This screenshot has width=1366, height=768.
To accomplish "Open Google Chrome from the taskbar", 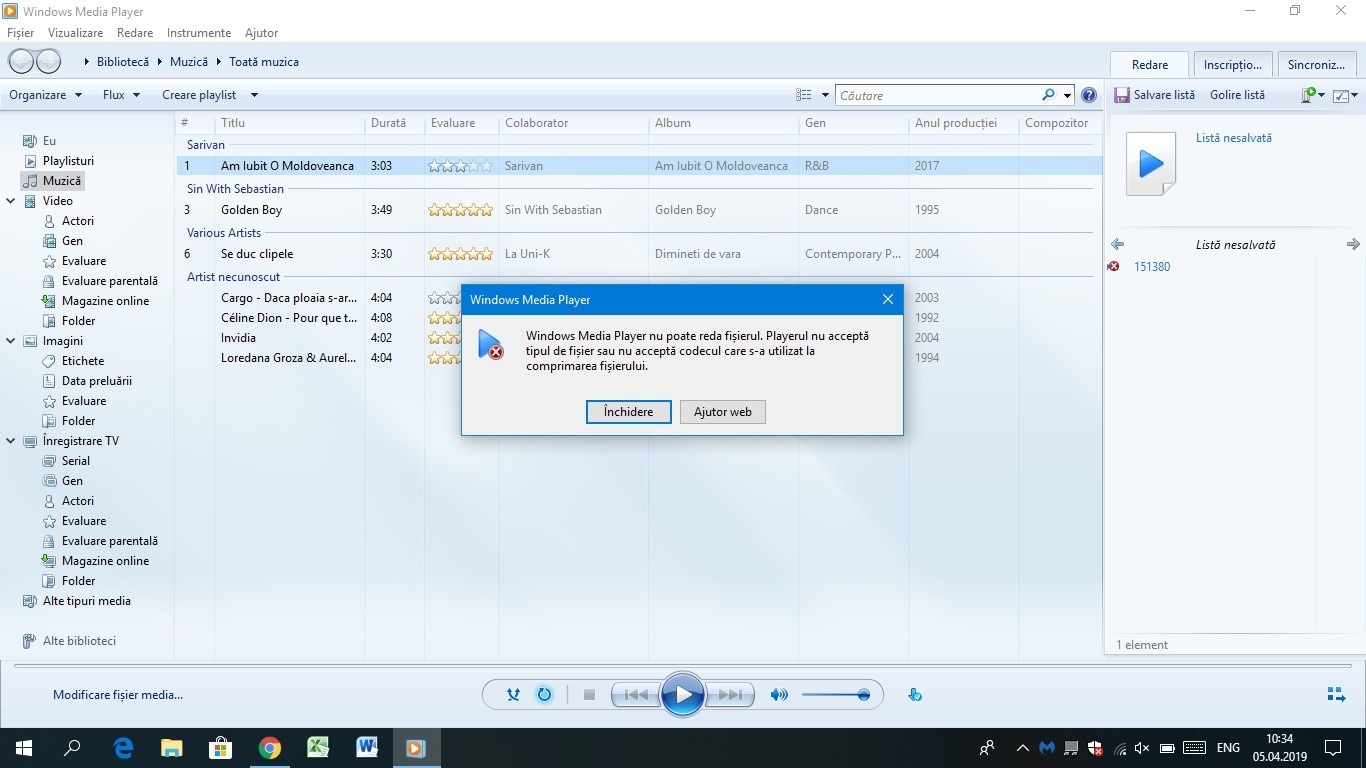I will (269, 747).
